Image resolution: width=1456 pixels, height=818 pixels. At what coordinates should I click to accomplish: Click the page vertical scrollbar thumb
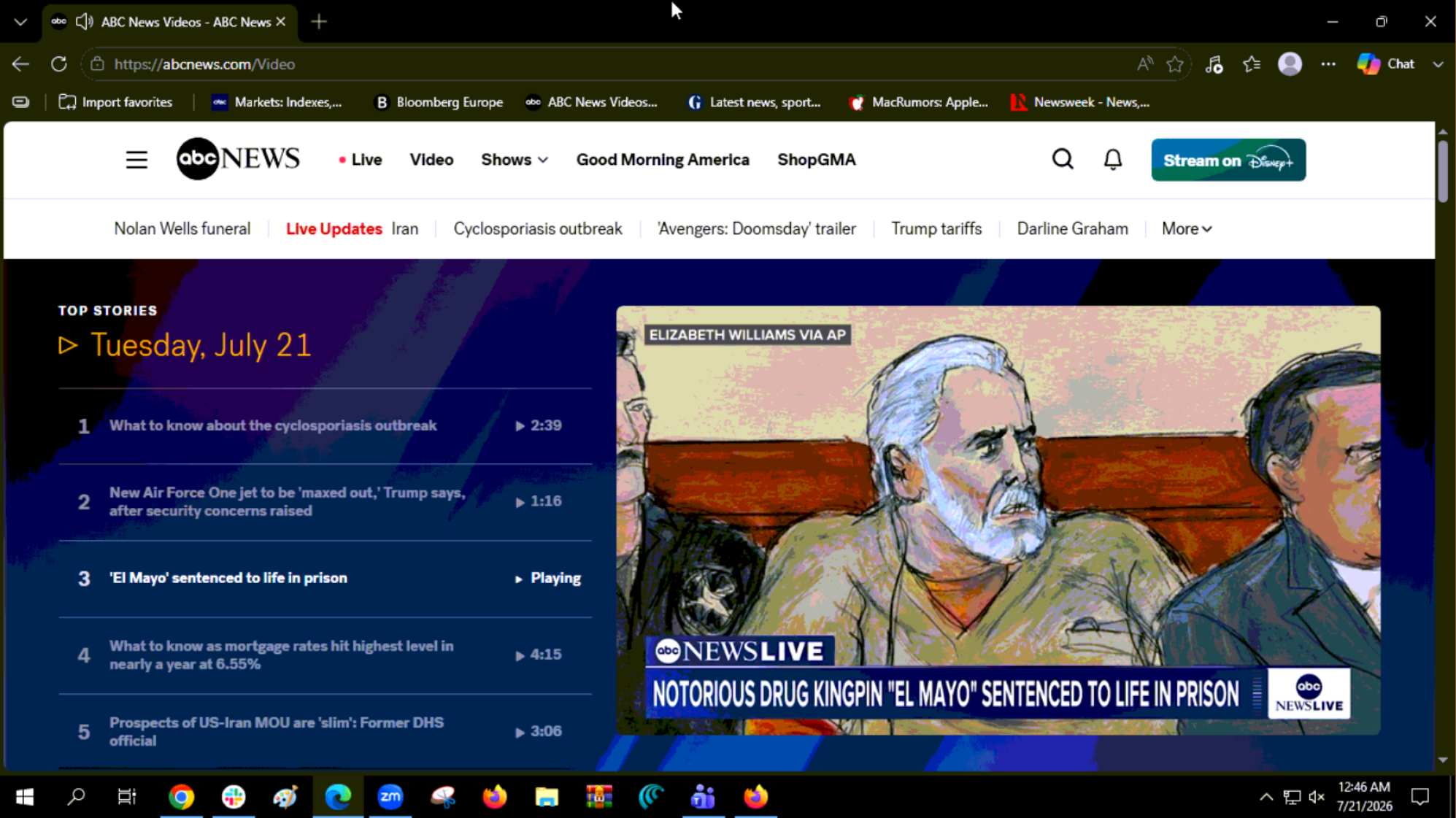point(1443,171)
